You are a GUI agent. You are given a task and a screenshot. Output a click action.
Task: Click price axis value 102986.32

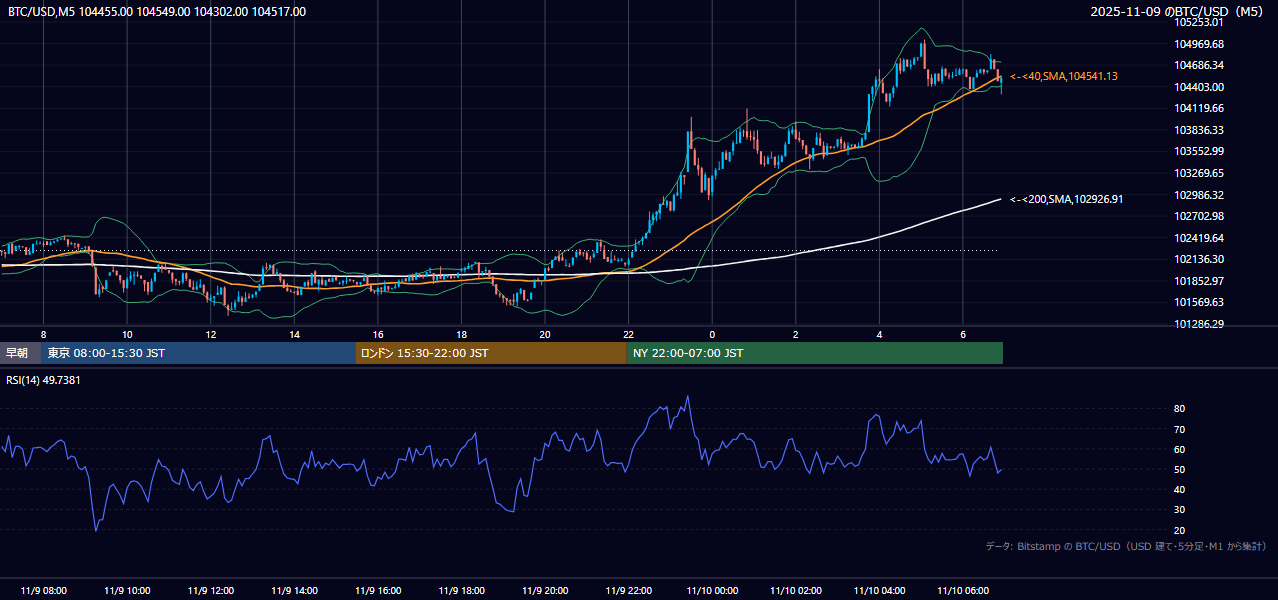coord(1200,195)
